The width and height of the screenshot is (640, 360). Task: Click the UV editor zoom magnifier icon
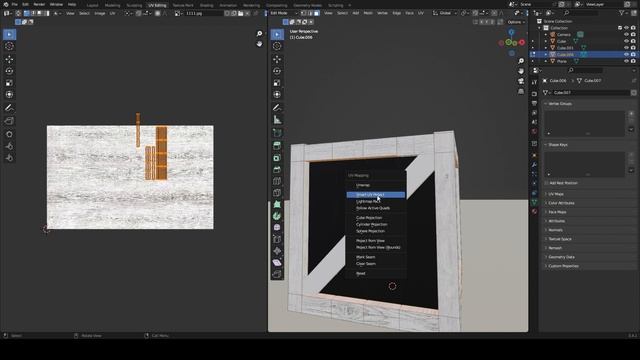(259, 34)
